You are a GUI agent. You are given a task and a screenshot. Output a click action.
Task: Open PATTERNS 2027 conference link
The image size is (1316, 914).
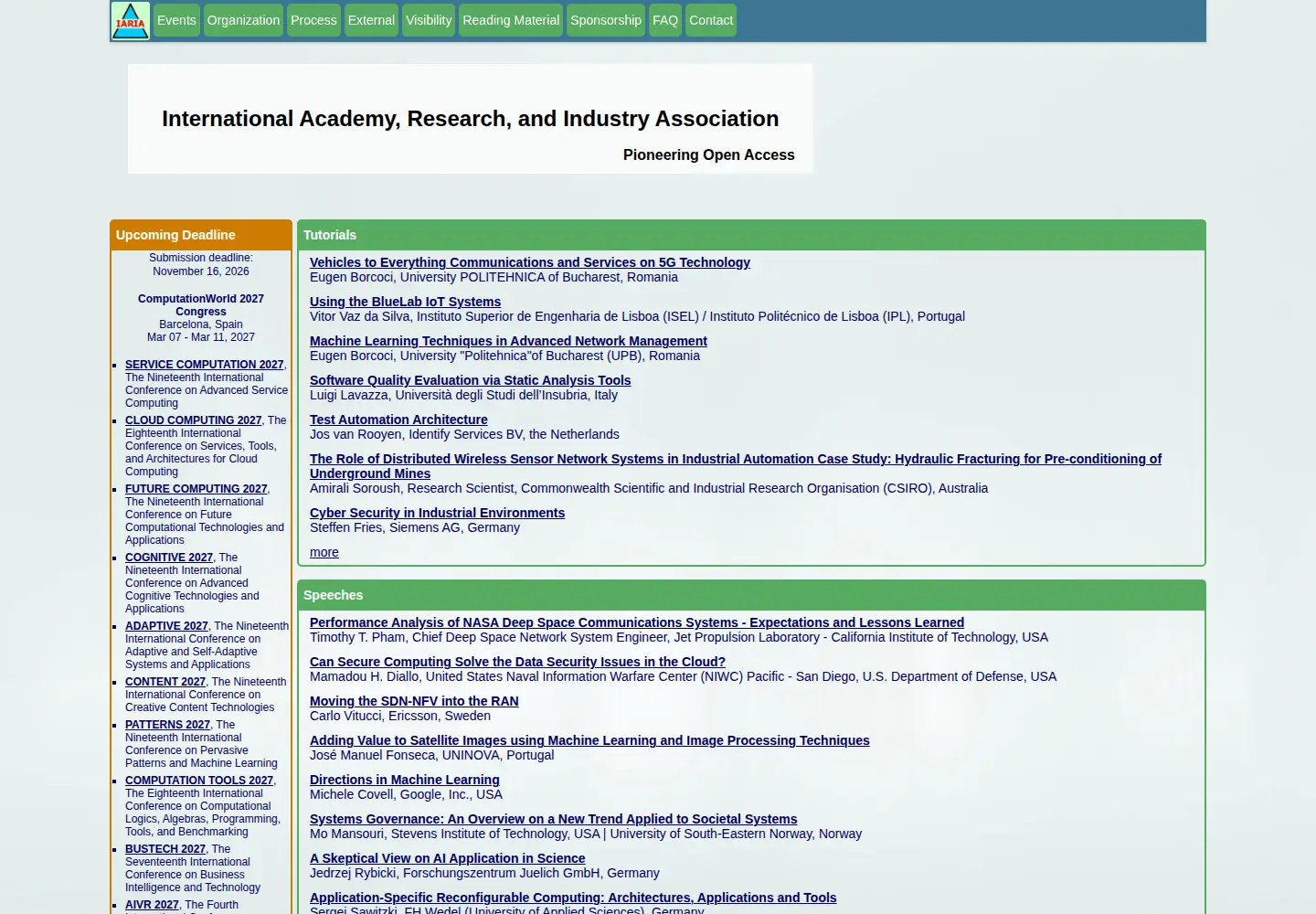tap(167, 725)
